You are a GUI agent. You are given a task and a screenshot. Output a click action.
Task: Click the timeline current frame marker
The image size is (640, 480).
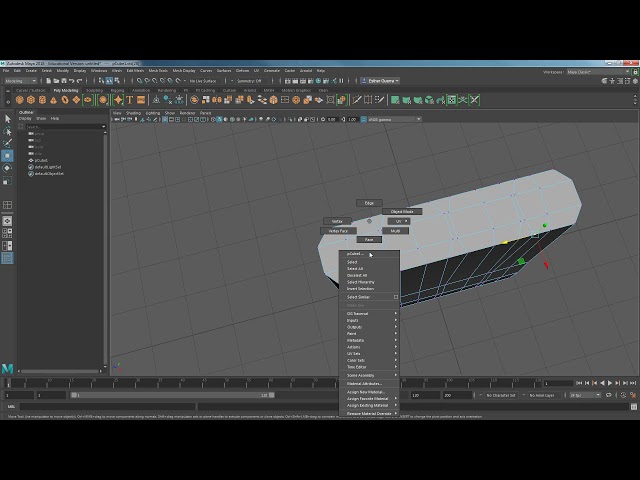(8, 383)
